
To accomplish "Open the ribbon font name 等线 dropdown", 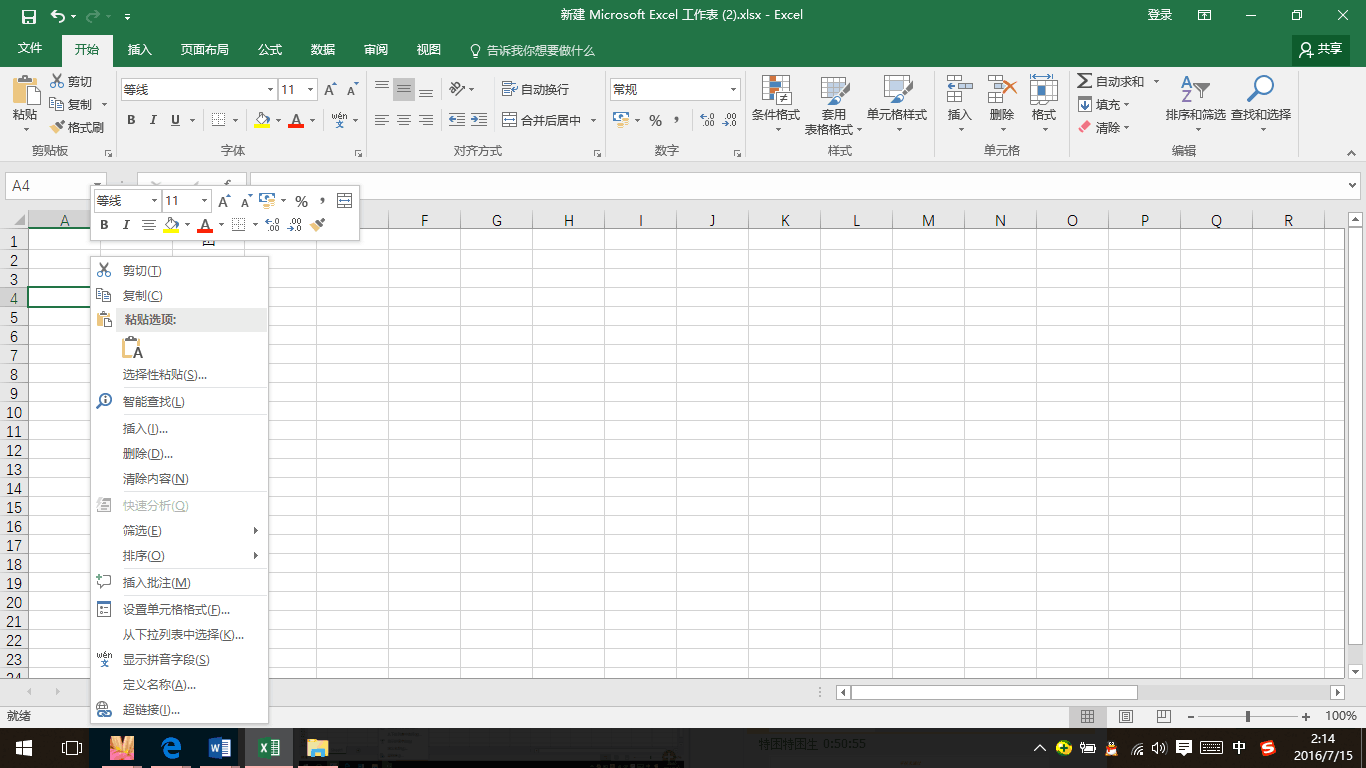I will pos(268,90).
